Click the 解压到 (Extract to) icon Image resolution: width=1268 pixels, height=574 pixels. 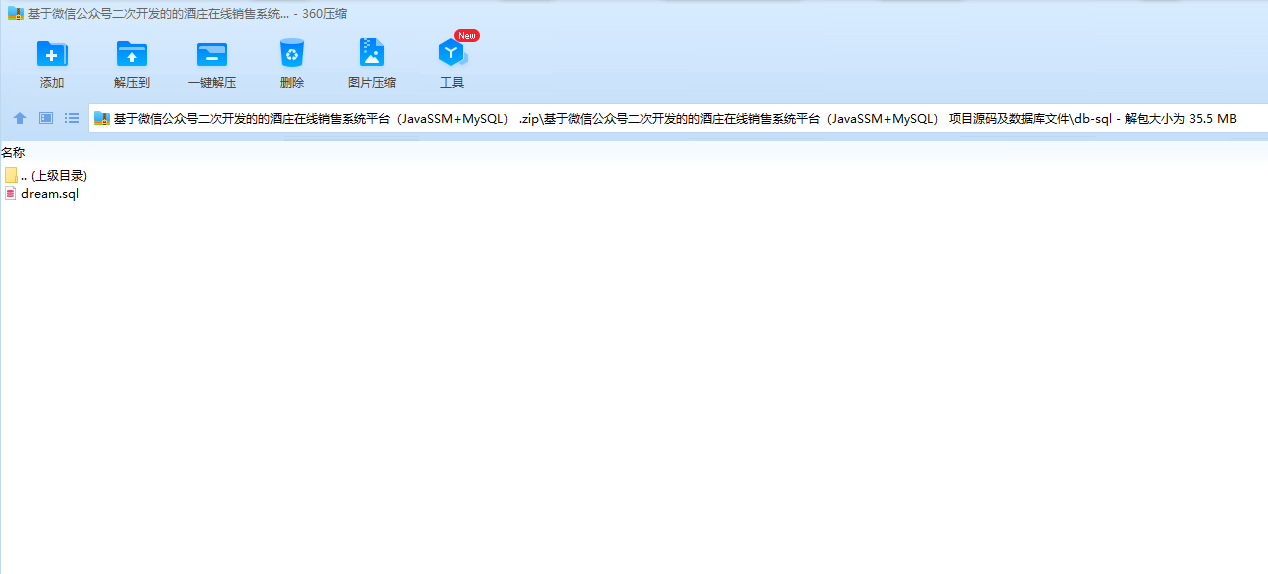coord(132,54)
